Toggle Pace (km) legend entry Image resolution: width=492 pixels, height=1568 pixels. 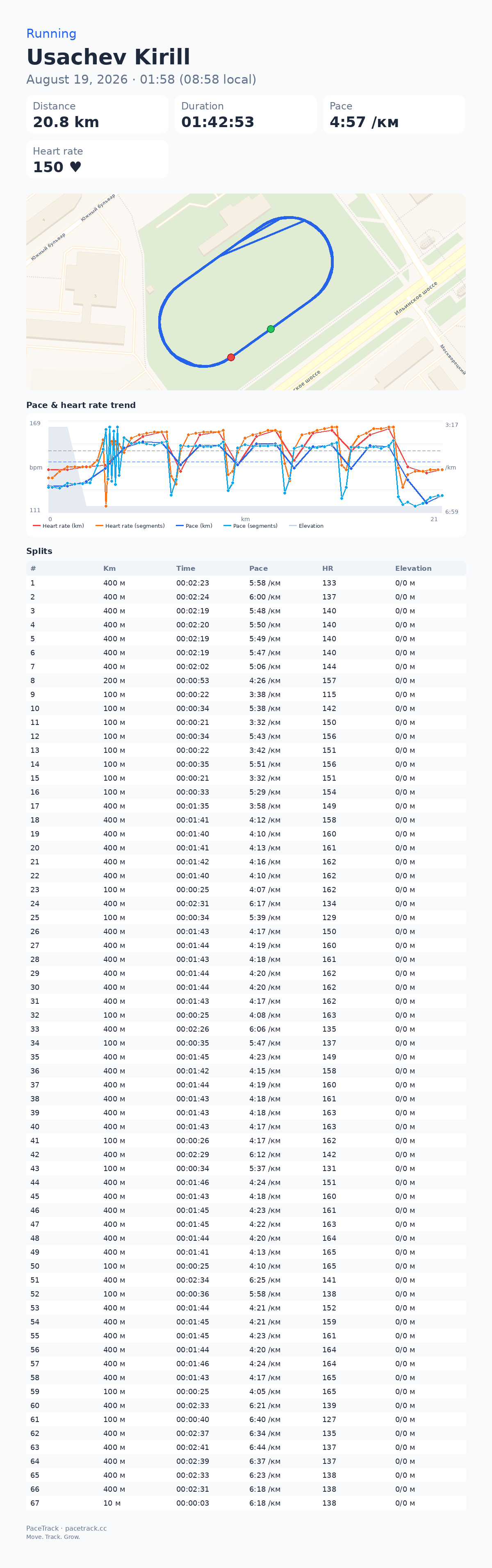(194, 526)
